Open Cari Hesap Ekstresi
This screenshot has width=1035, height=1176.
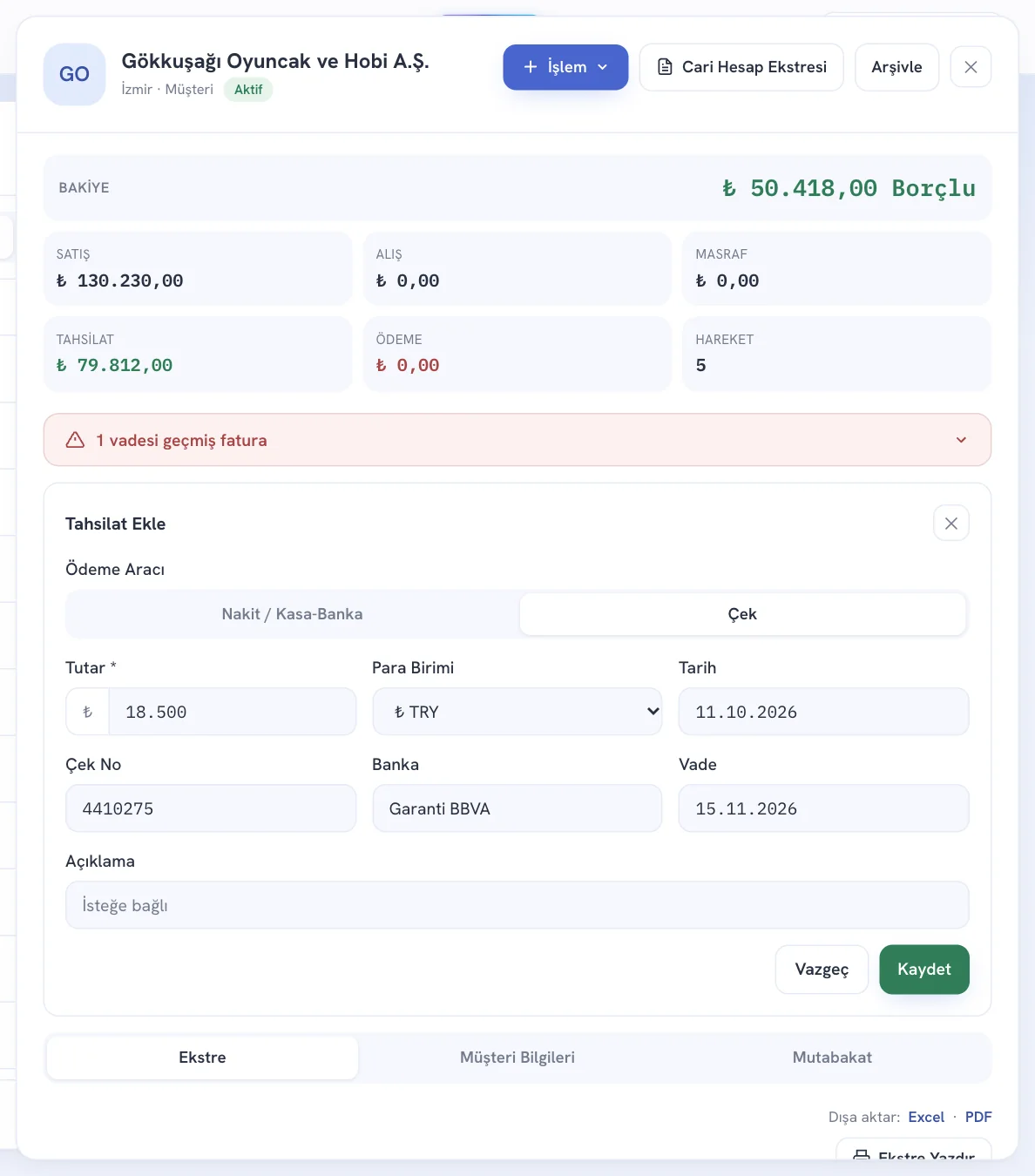click(741, 67)
